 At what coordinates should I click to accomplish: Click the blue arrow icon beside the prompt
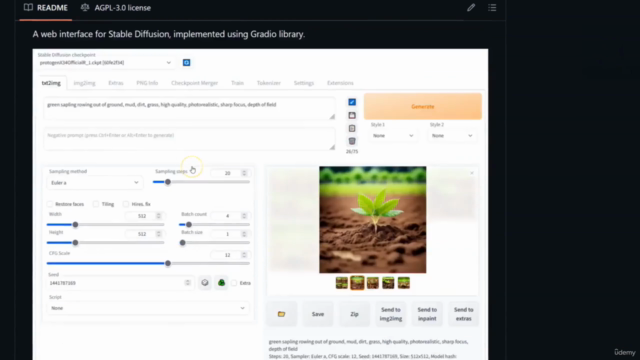352,102
